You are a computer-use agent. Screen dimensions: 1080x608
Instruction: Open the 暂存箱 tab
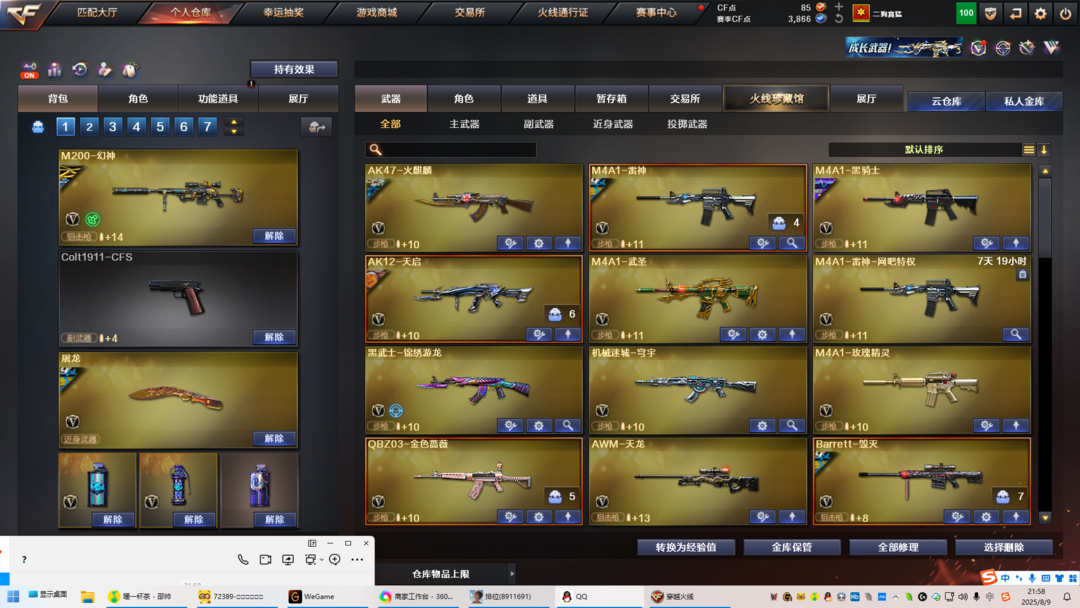pos(611,98)
